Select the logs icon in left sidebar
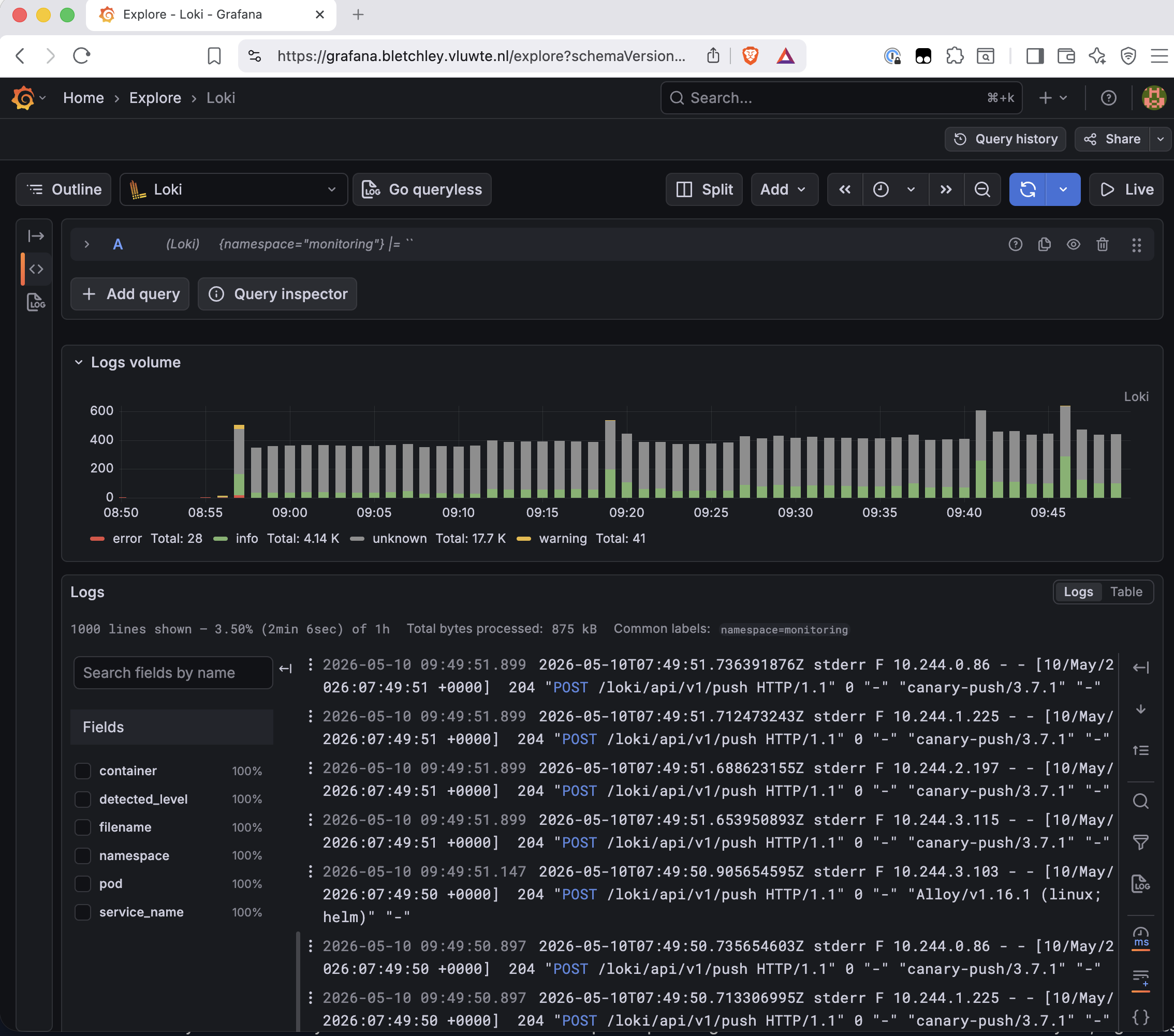Screen dimensions: 1174x1036 [36, 302]
